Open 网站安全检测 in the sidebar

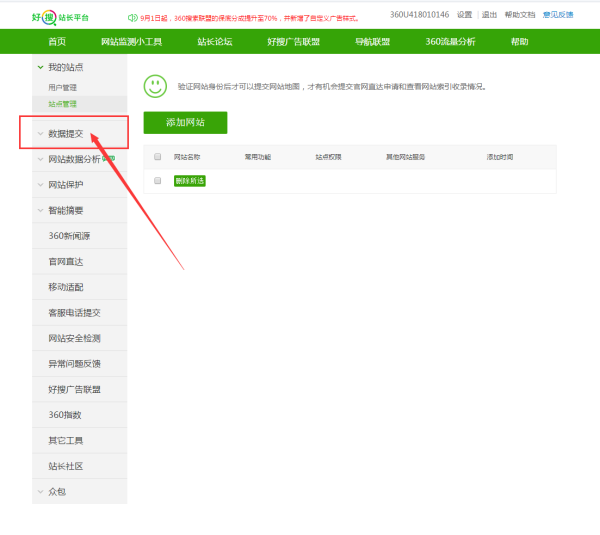click(x=75, y=338)
